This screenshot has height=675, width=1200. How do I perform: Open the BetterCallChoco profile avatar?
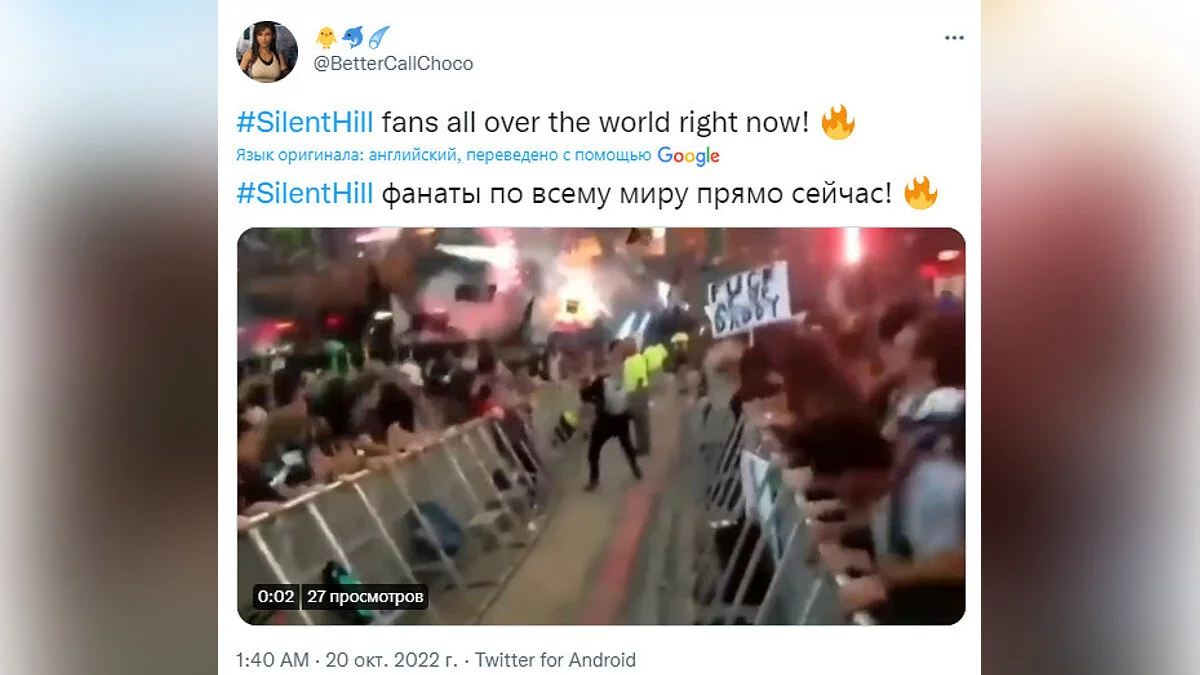(x=267, y=51)
